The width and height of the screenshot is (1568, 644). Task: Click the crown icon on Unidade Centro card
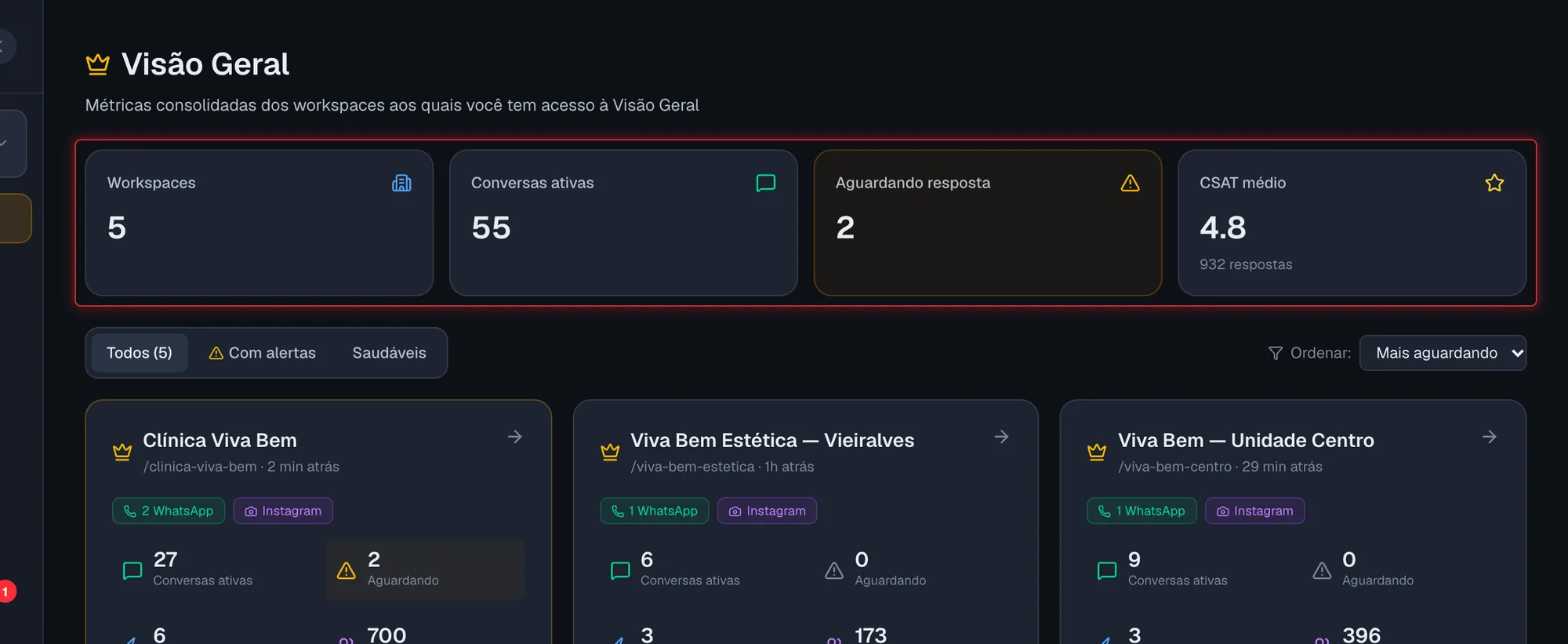click(1097, 452)
